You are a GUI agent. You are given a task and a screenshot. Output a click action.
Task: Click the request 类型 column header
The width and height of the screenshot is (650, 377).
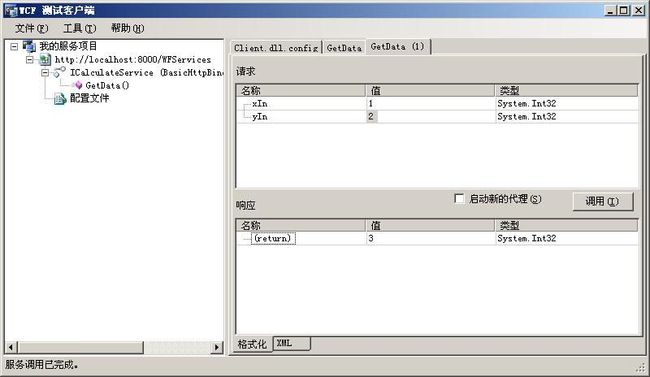pyautogui.click(x=566, y=90)
